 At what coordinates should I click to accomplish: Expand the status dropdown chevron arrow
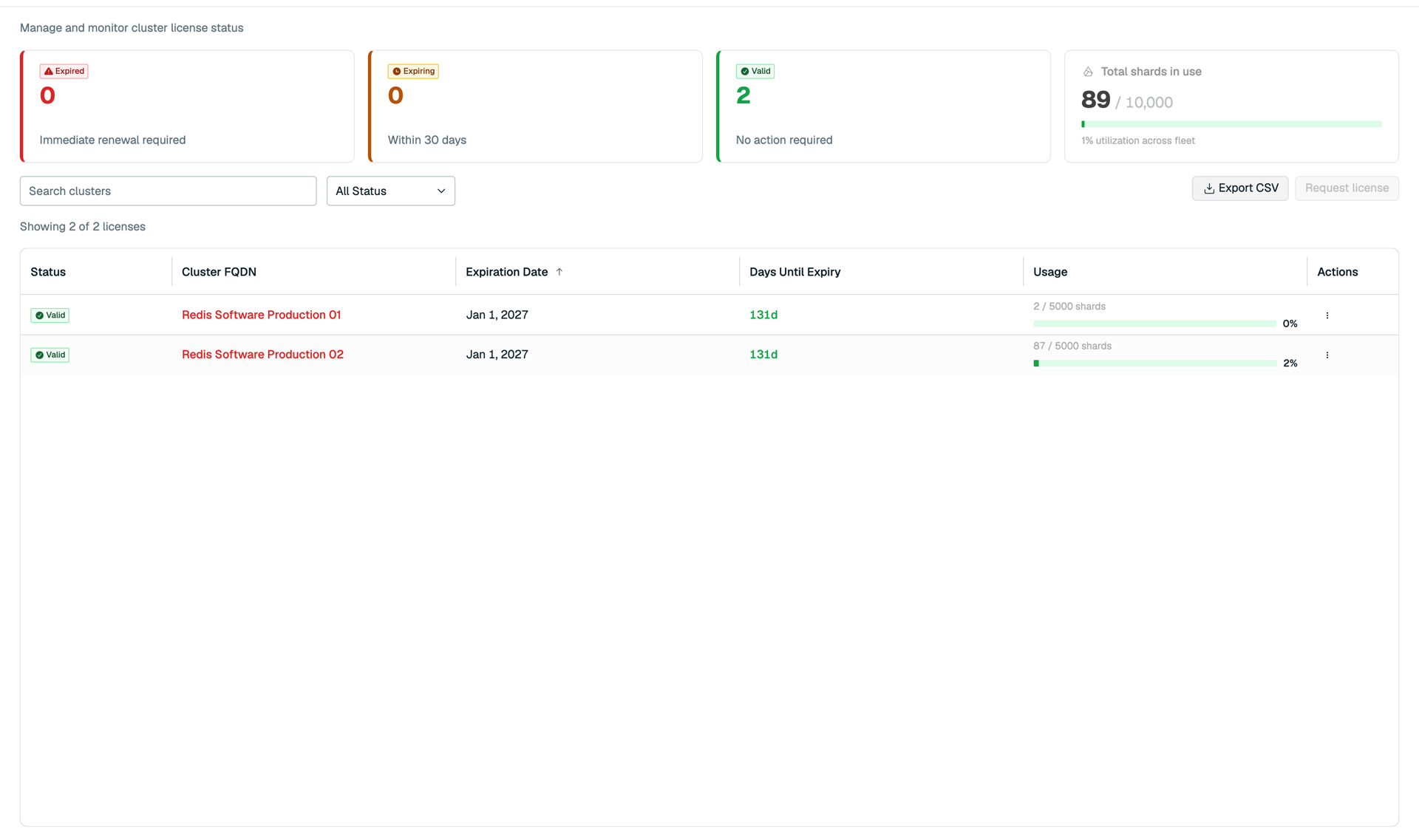[441, 191]
